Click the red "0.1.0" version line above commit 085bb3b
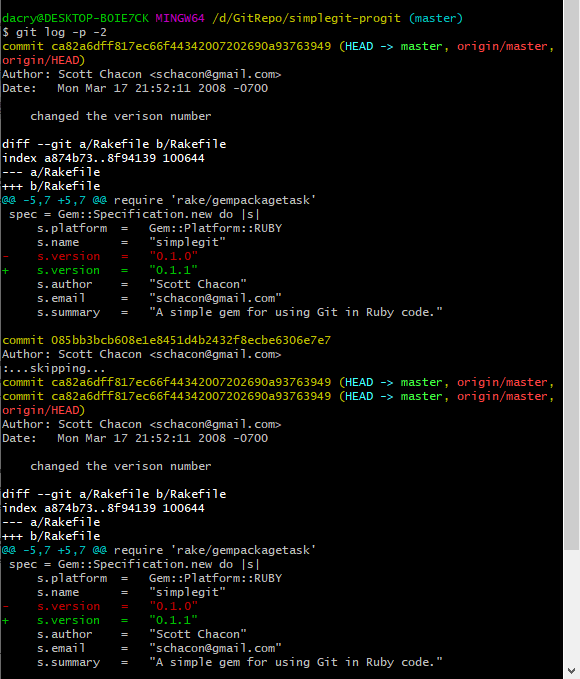The height and width of the screenshot is (679, 580). 100,256
